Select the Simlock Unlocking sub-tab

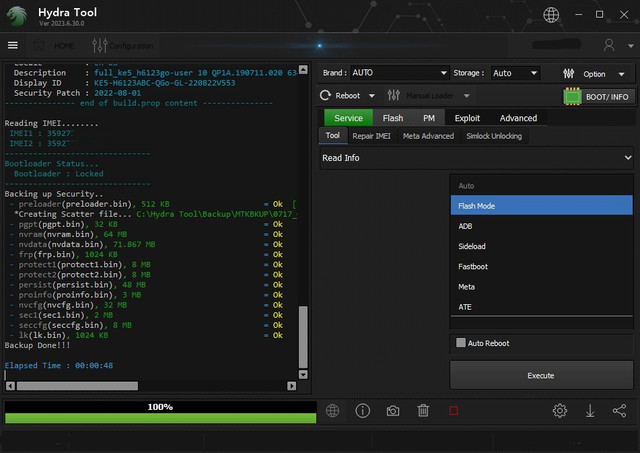[x=494, y=136]
